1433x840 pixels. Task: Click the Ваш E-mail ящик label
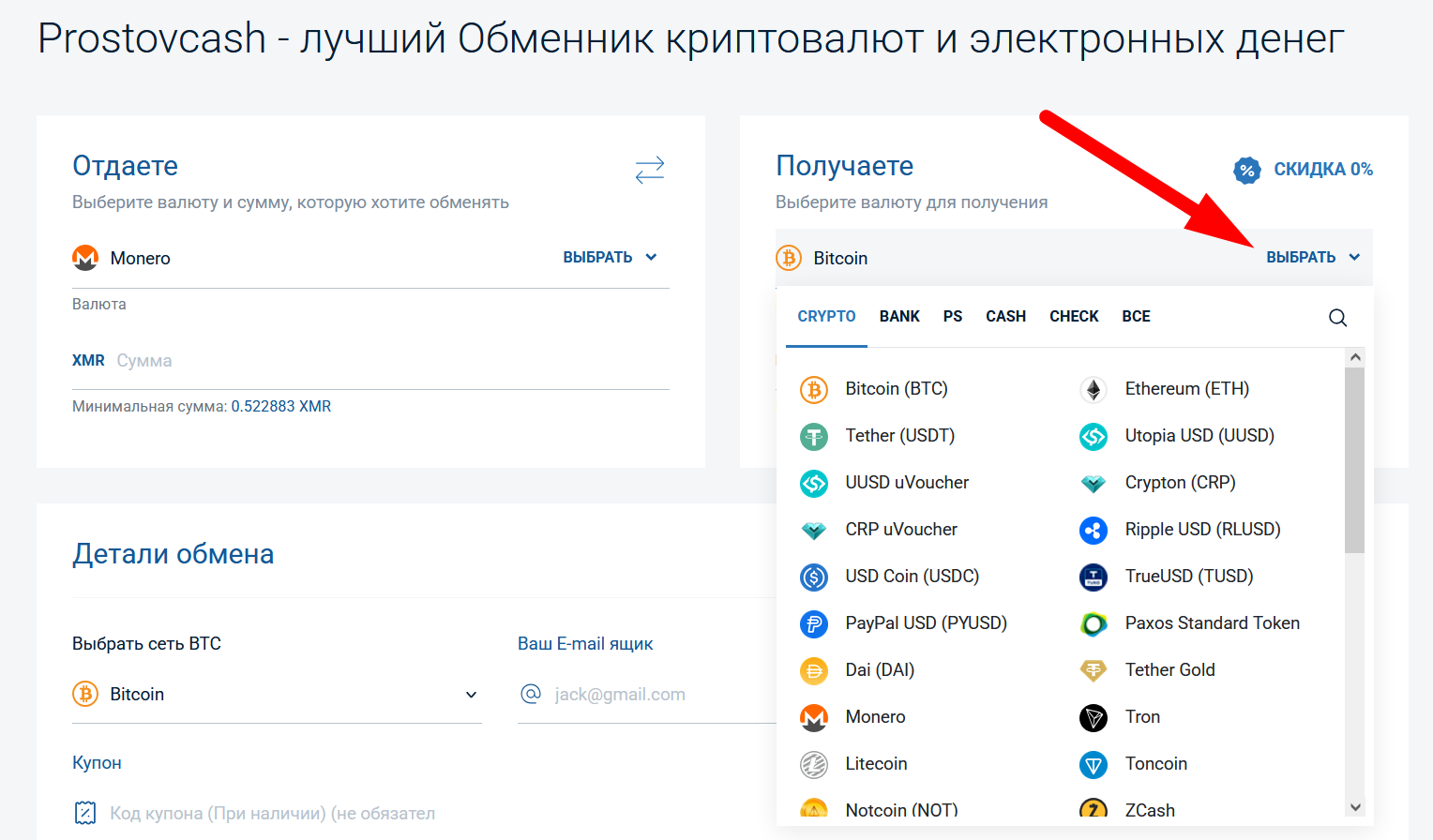pyautogui.click(x=585, y=644)
